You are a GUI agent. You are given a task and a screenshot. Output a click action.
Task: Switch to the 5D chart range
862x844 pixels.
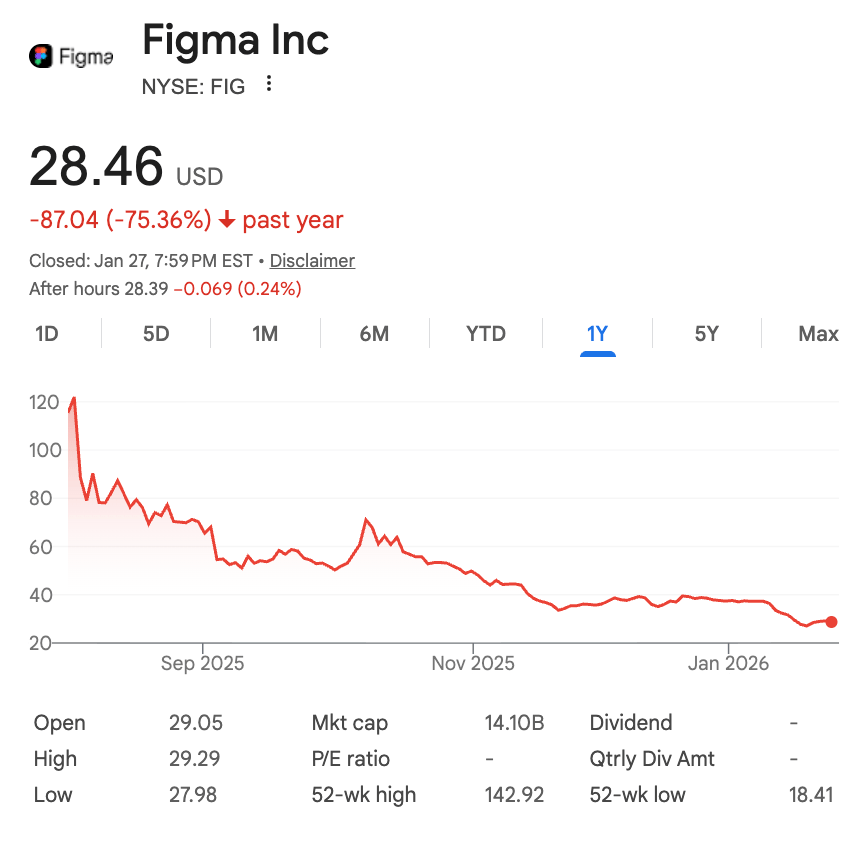pos(156,334)
